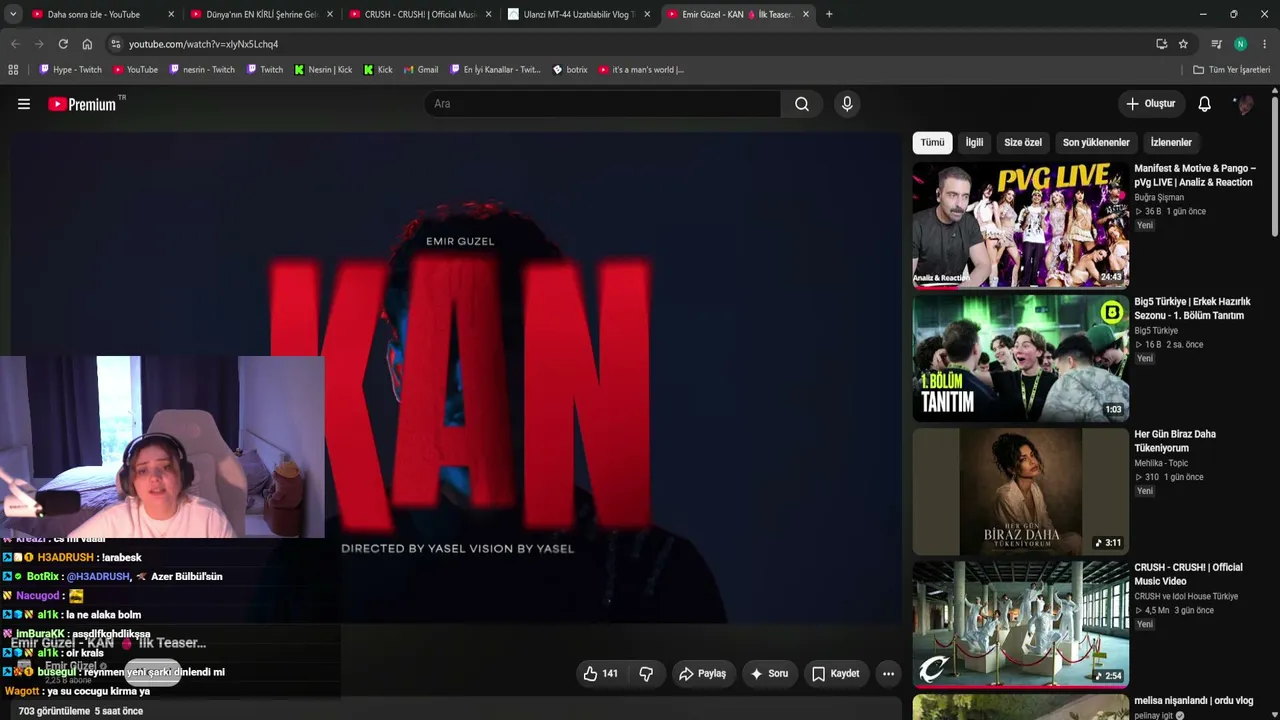The height and width of the screenshot is (720, 1280).
Task: Open the botrix bookmark
Action: point(570,70)
